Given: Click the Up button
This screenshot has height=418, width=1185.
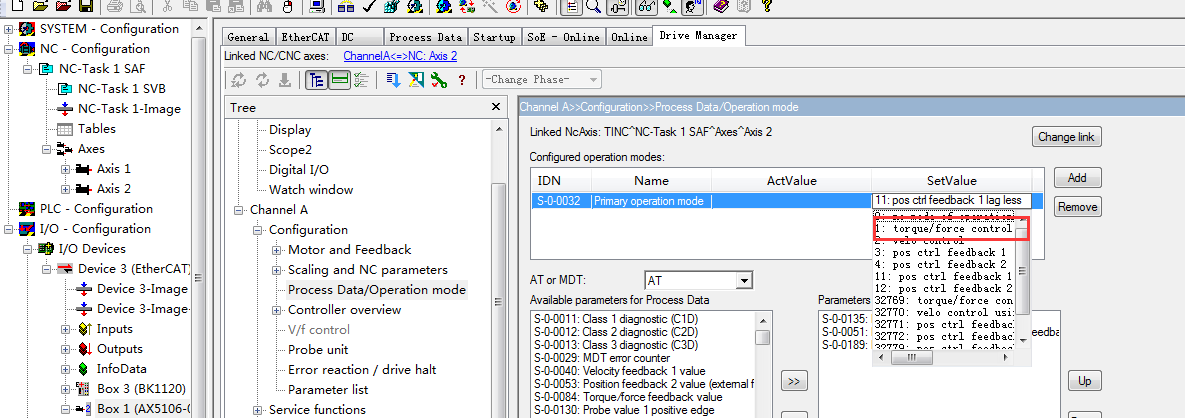Looking at the screenshot, I should coord(1084,381).
